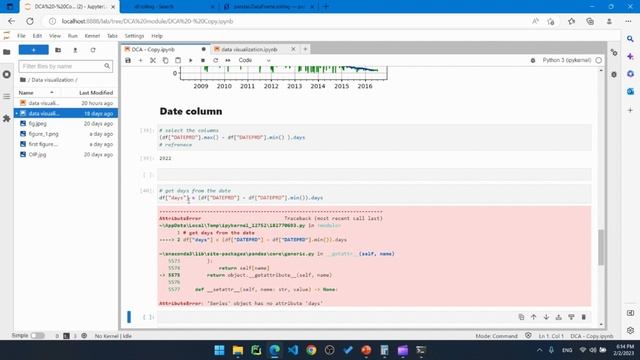Toggle Simple interface mode switch

[x=38, y=336]
